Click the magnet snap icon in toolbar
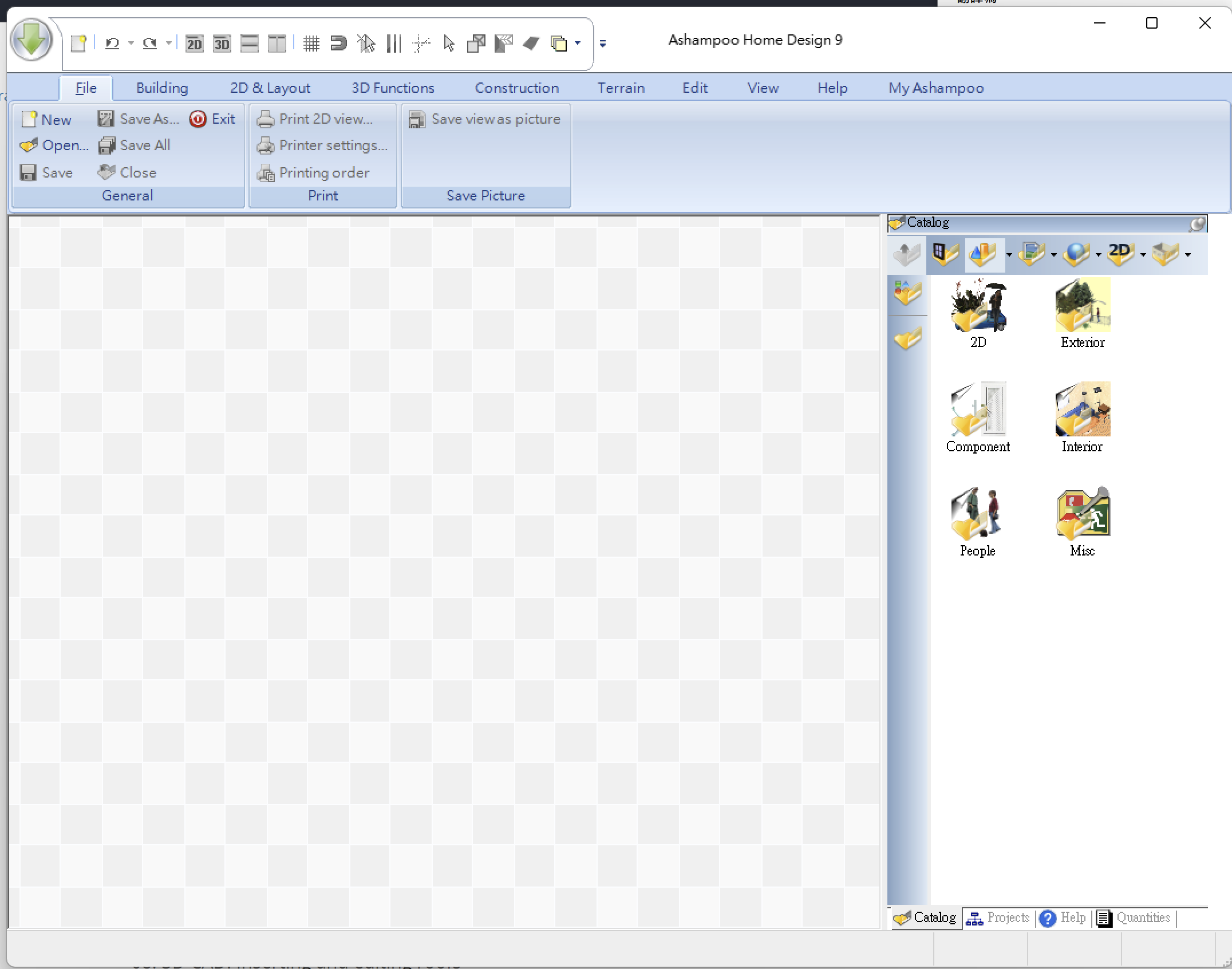 pyautogui.click(x=338, y=44)
